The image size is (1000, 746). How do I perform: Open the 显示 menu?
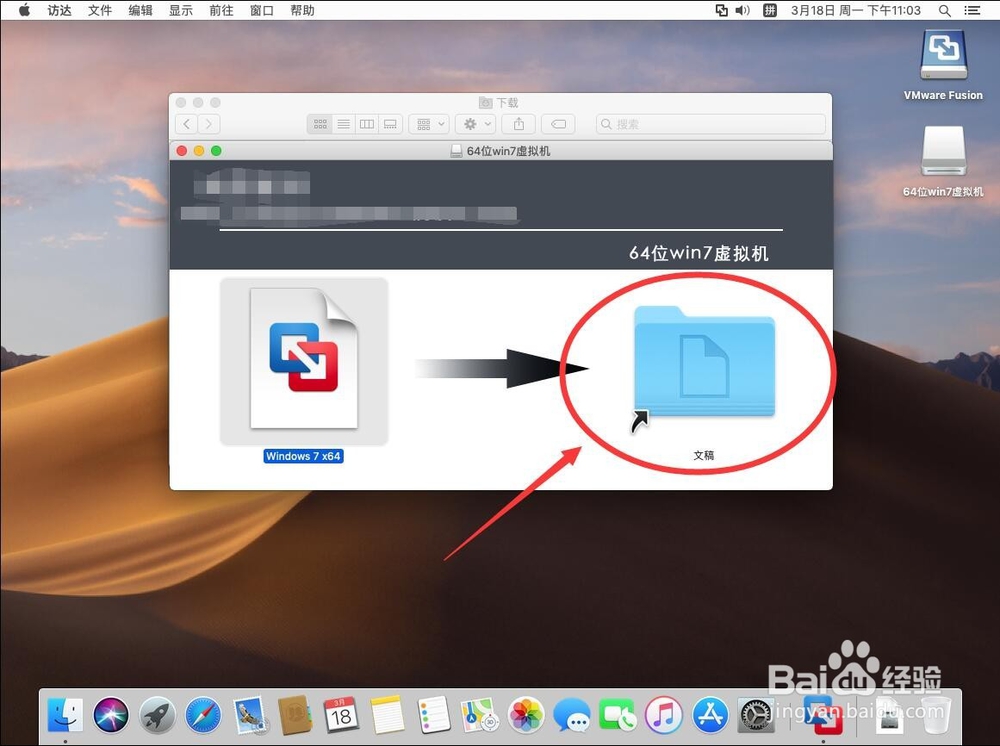click(180, 10)
